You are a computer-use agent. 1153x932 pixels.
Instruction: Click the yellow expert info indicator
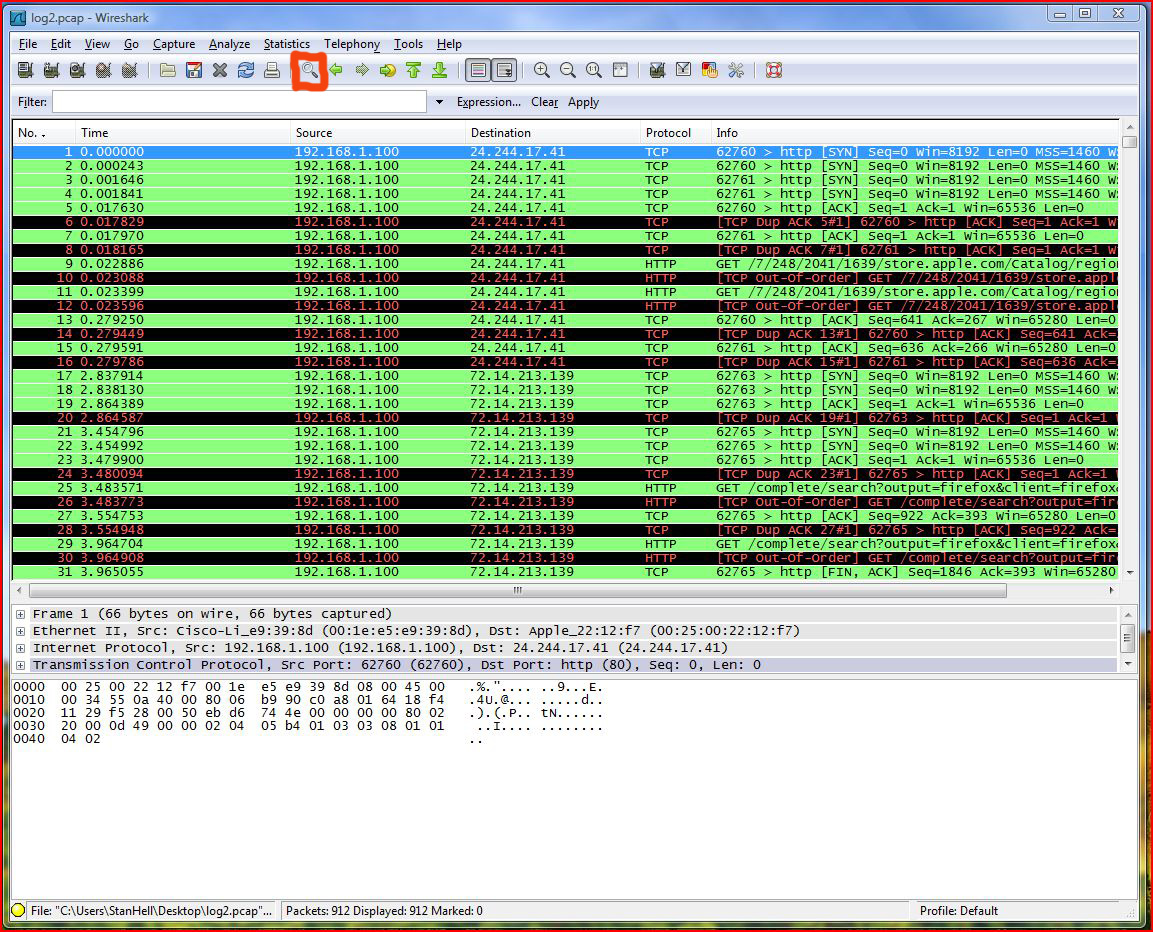(x=18, y=911)
